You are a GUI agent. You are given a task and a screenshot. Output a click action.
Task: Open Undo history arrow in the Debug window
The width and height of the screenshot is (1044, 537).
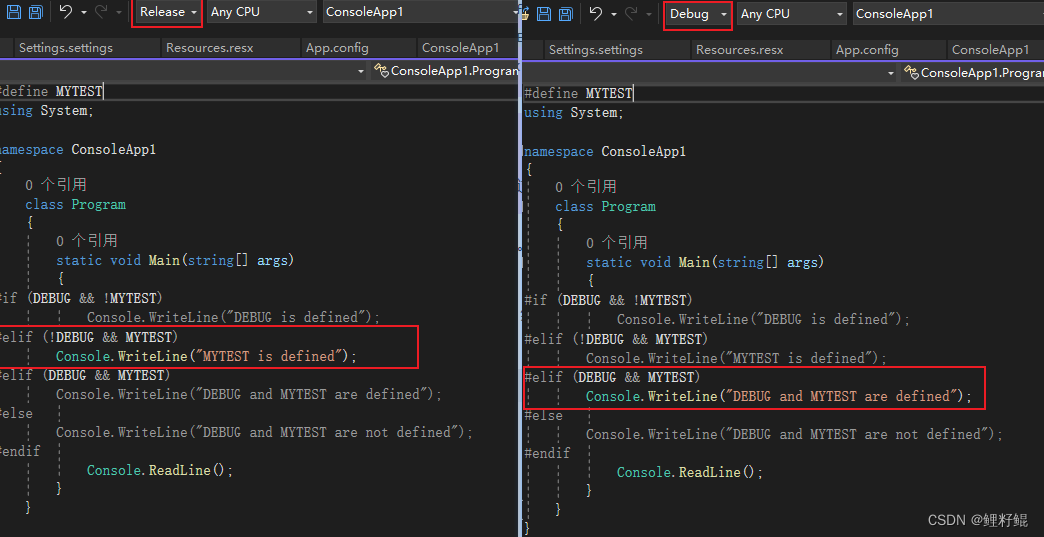tap(614, 15)
